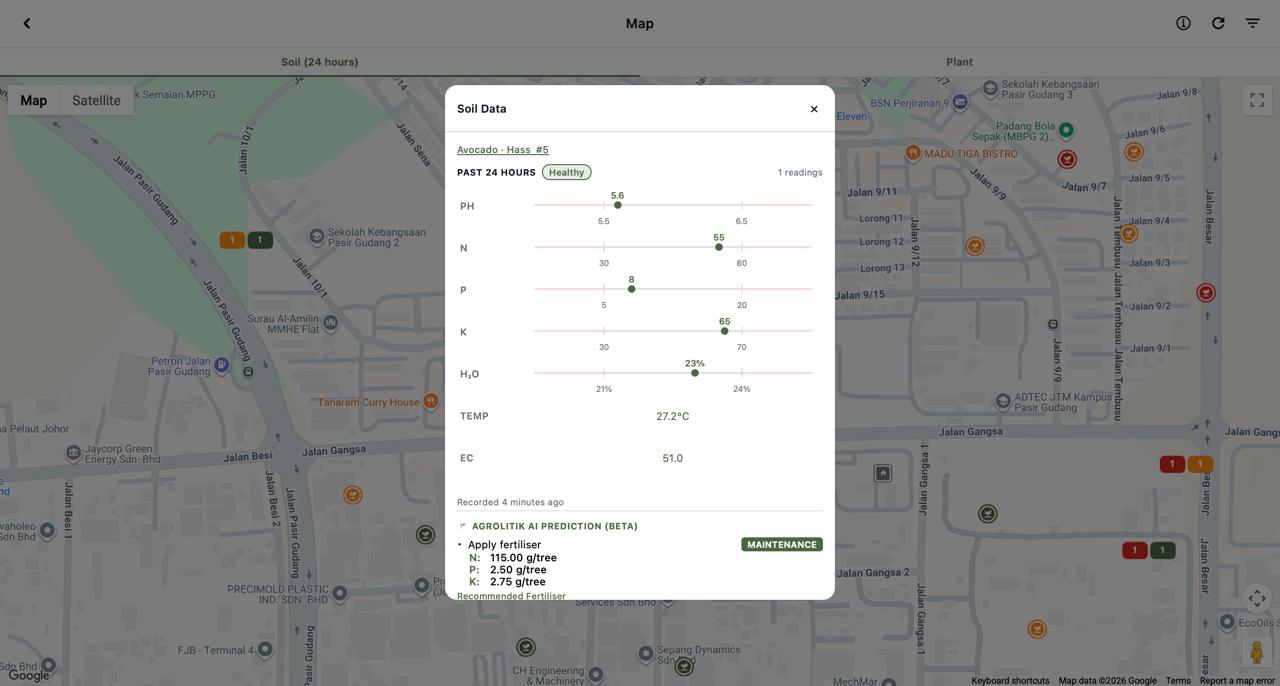Screen dimensions: 1280x686
Task: Click the PH slider handle at 5.6
Action: 618,205
